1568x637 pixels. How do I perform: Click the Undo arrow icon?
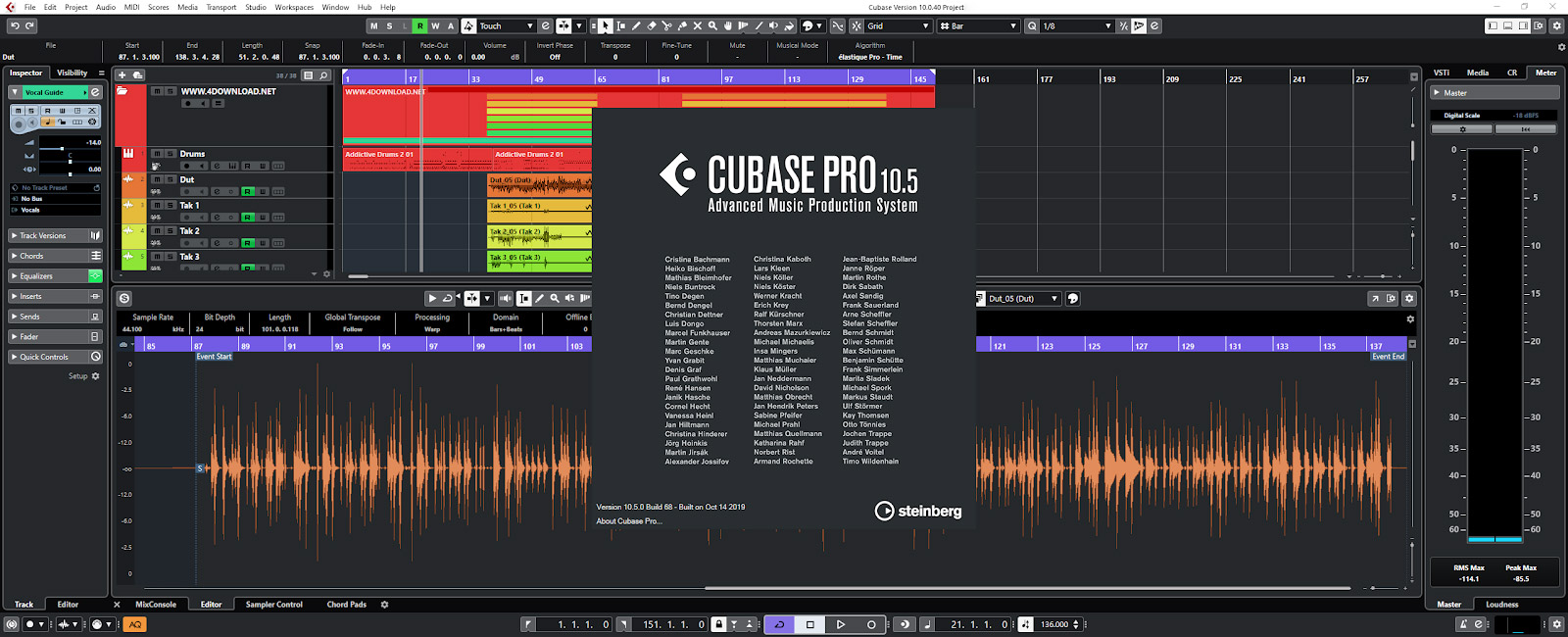click(x=15, y=25)
